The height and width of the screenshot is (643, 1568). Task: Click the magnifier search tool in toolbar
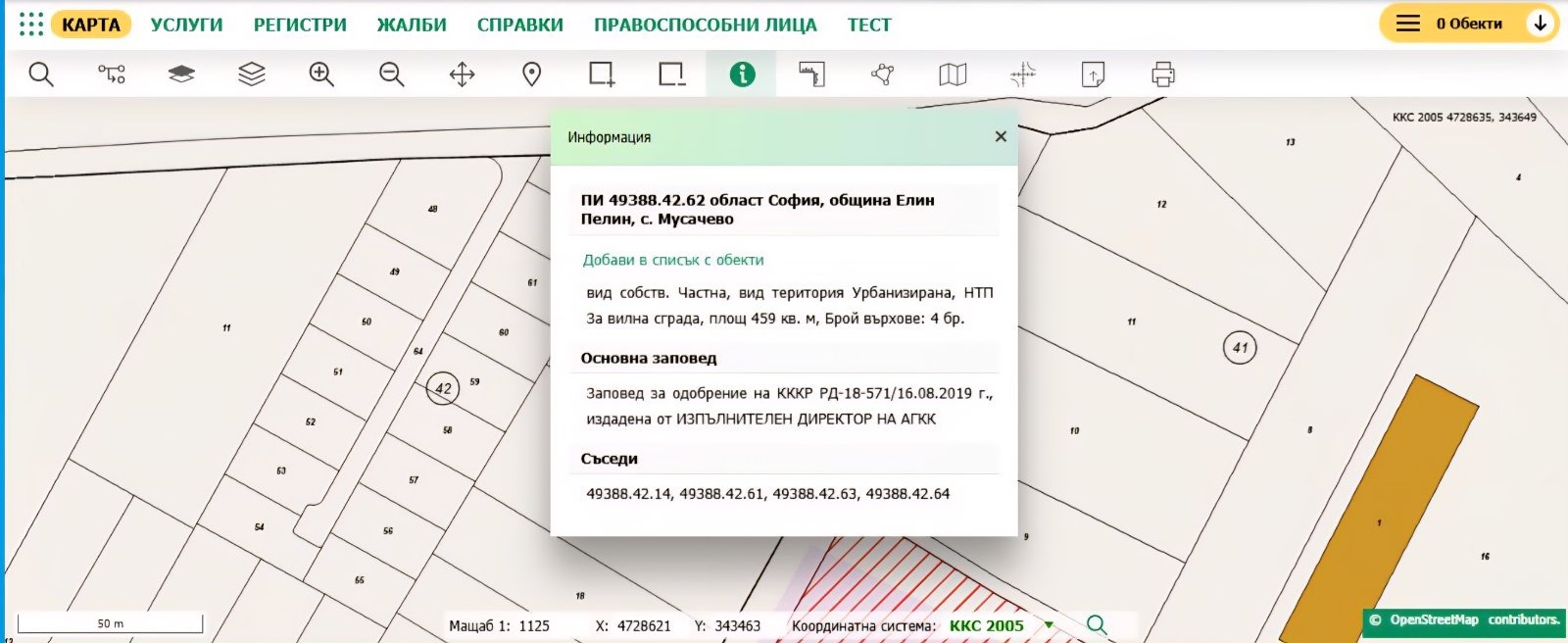pos(41,74)
